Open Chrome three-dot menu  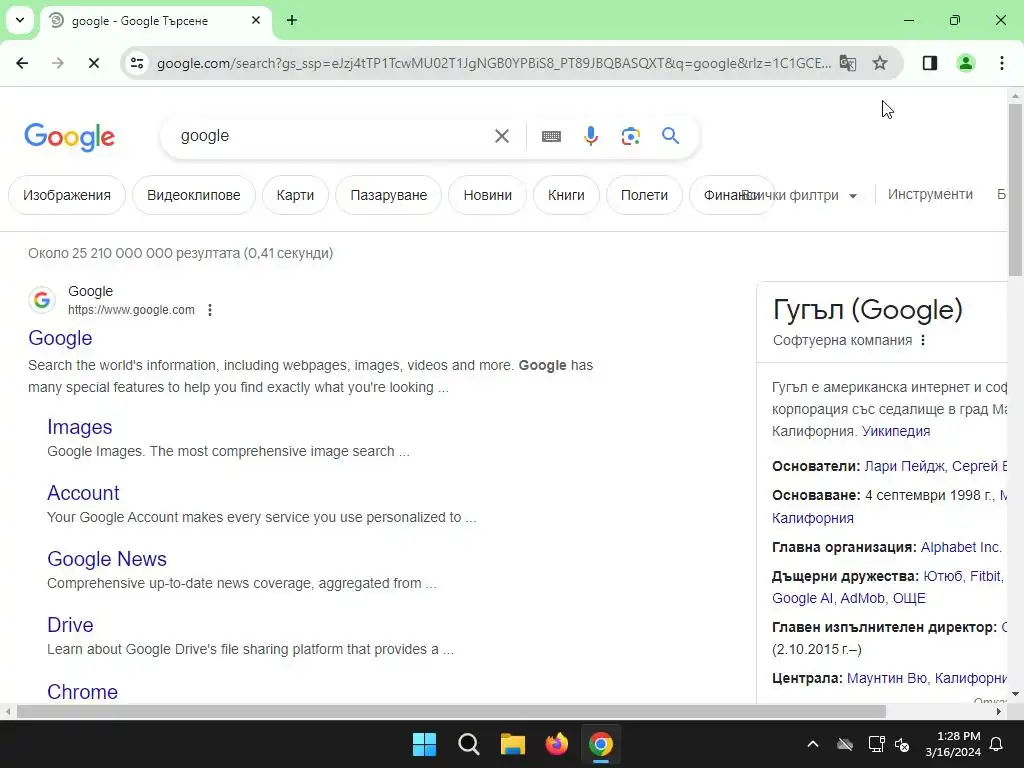click(1002, 63)
